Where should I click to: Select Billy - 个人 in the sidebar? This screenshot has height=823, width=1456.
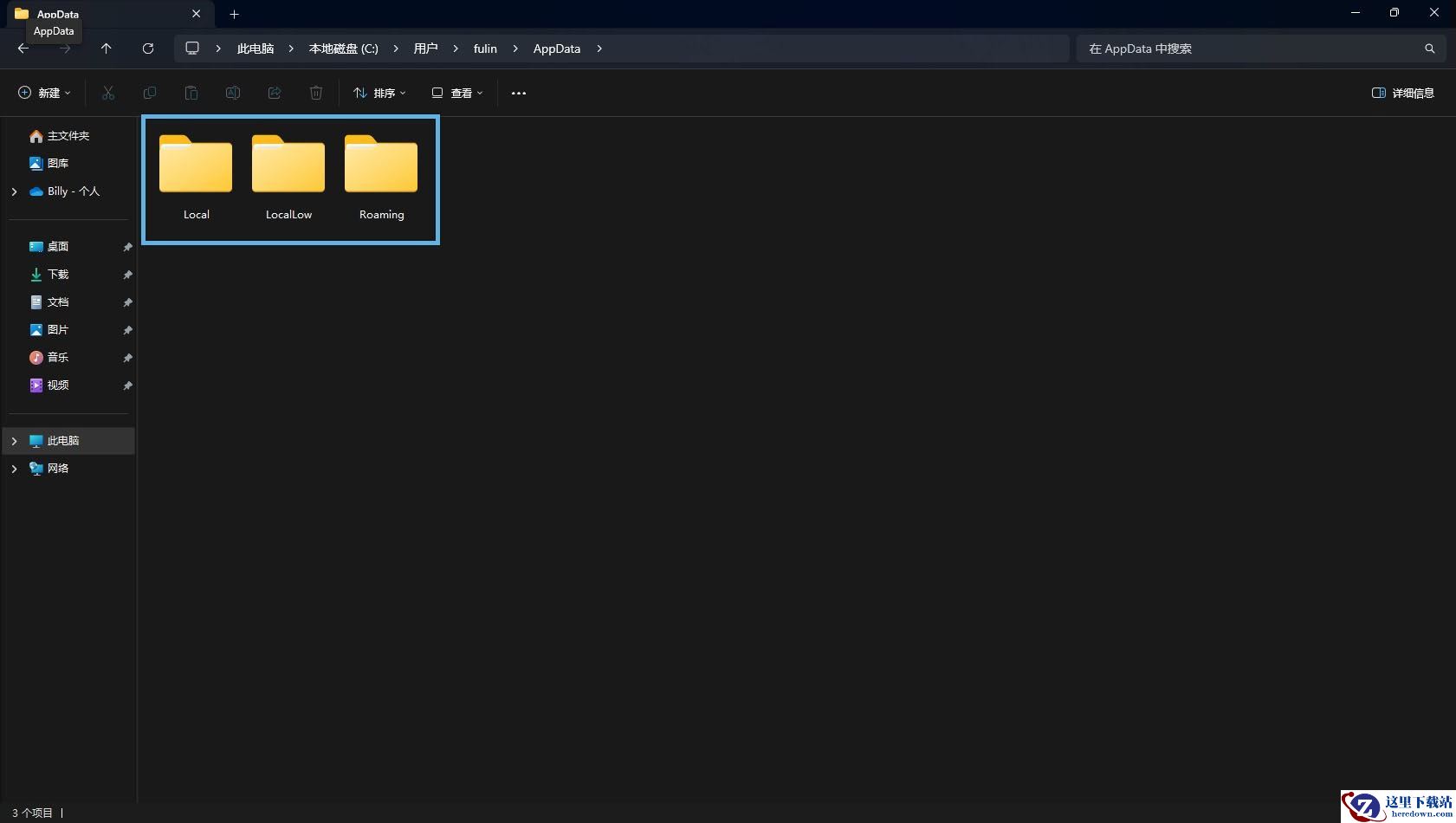[74, 191]
